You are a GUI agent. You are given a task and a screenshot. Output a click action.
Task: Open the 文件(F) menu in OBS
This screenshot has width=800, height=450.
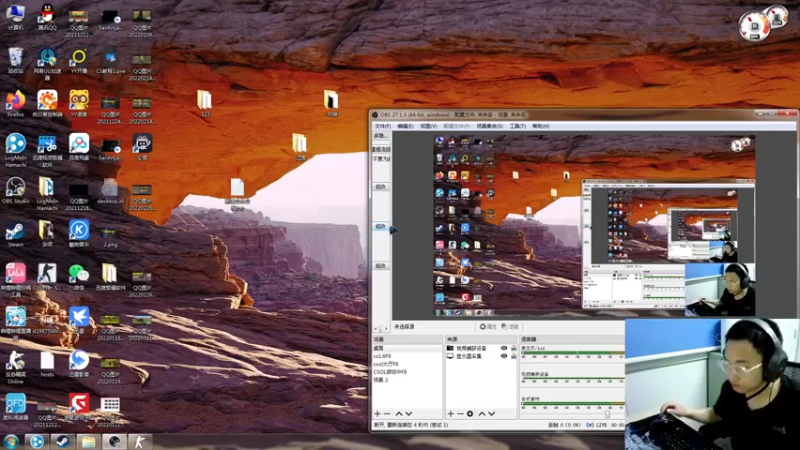(x=383, y=126)
